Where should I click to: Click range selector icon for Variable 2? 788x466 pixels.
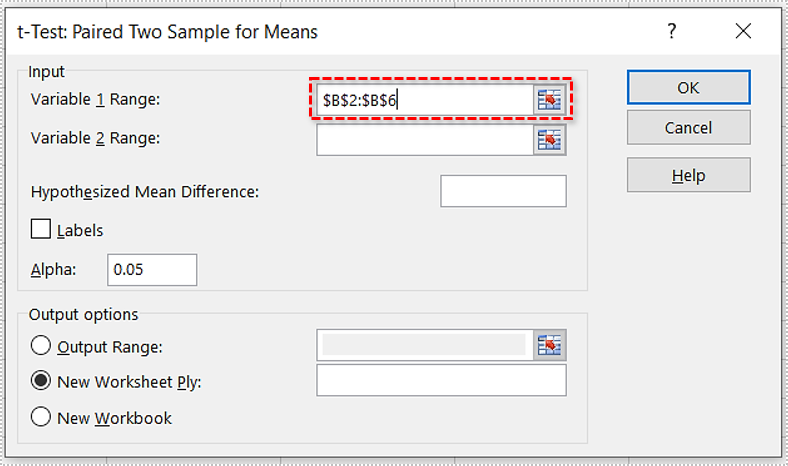pos(550,140)
